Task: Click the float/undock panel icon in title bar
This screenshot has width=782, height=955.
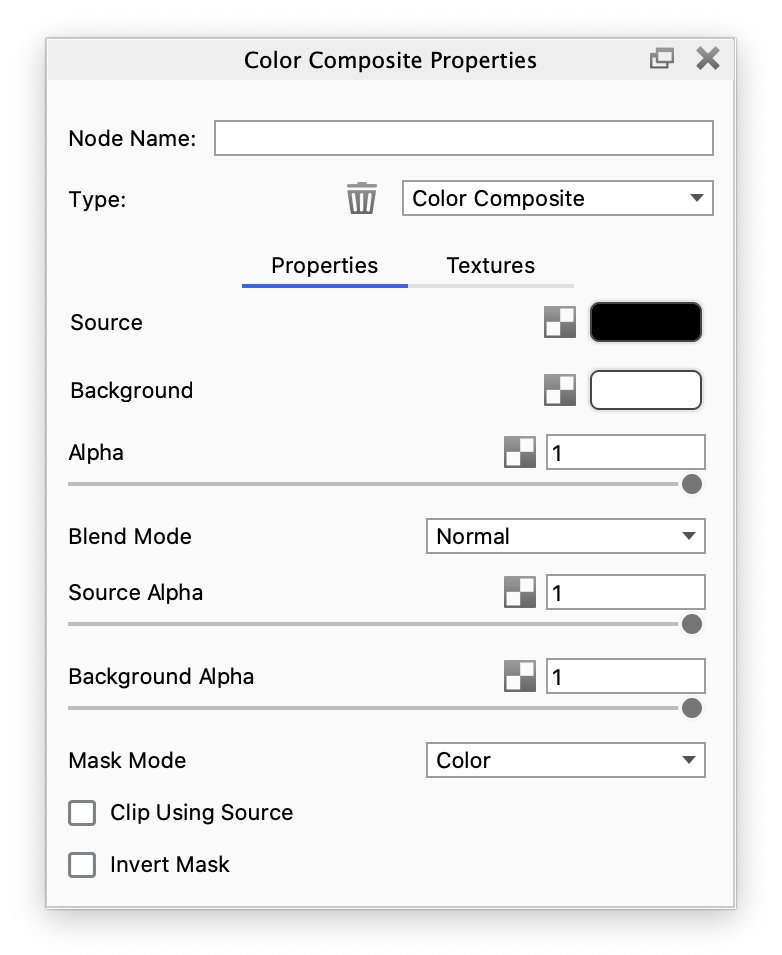Action: (662, 59)
